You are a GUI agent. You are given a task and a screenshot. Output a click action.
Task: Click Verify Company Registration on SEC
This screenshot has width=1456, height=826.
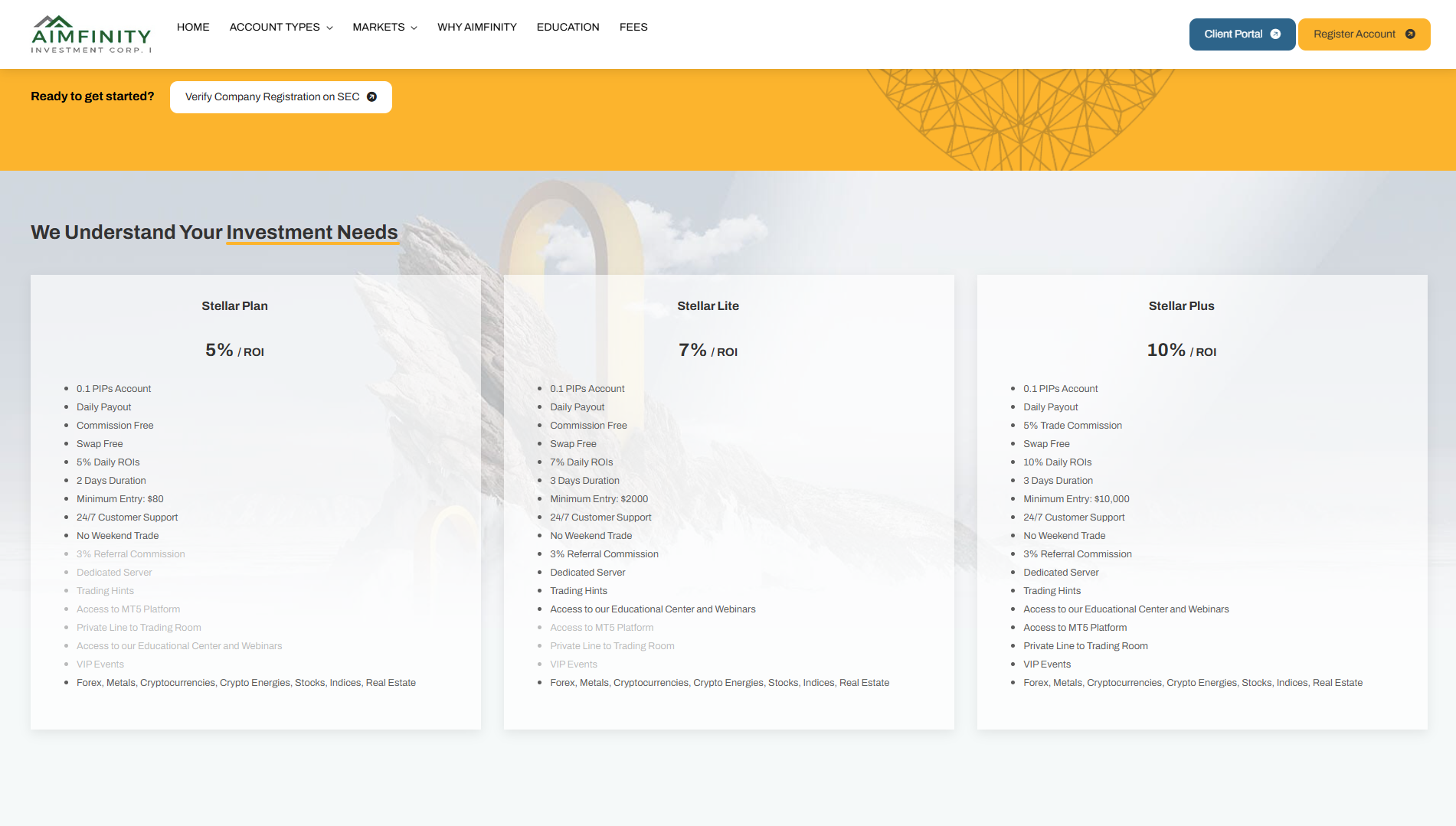coord(280,97)
